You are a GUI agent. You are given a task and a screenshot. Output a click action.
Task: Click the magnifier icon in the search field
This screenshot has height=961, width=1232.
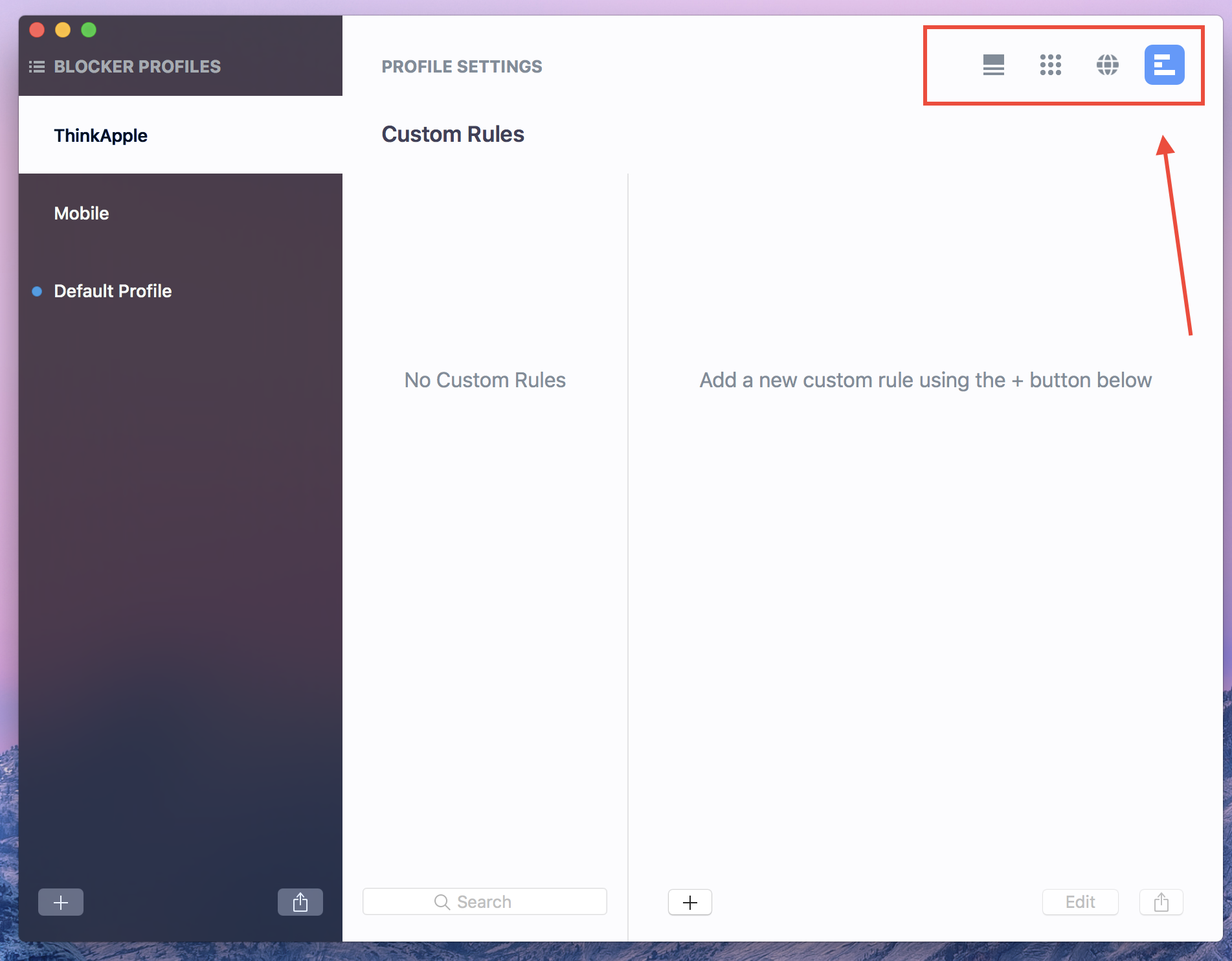point(442,902)
